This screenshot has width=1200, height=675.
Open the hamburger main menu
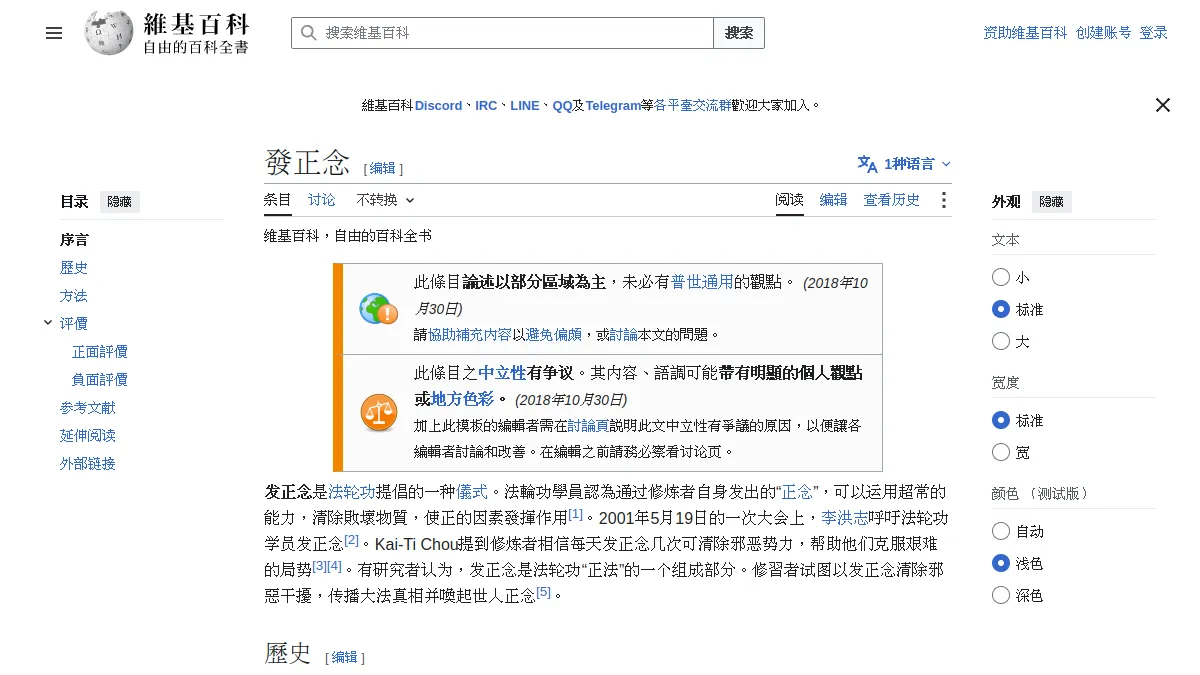click(54, 33)
